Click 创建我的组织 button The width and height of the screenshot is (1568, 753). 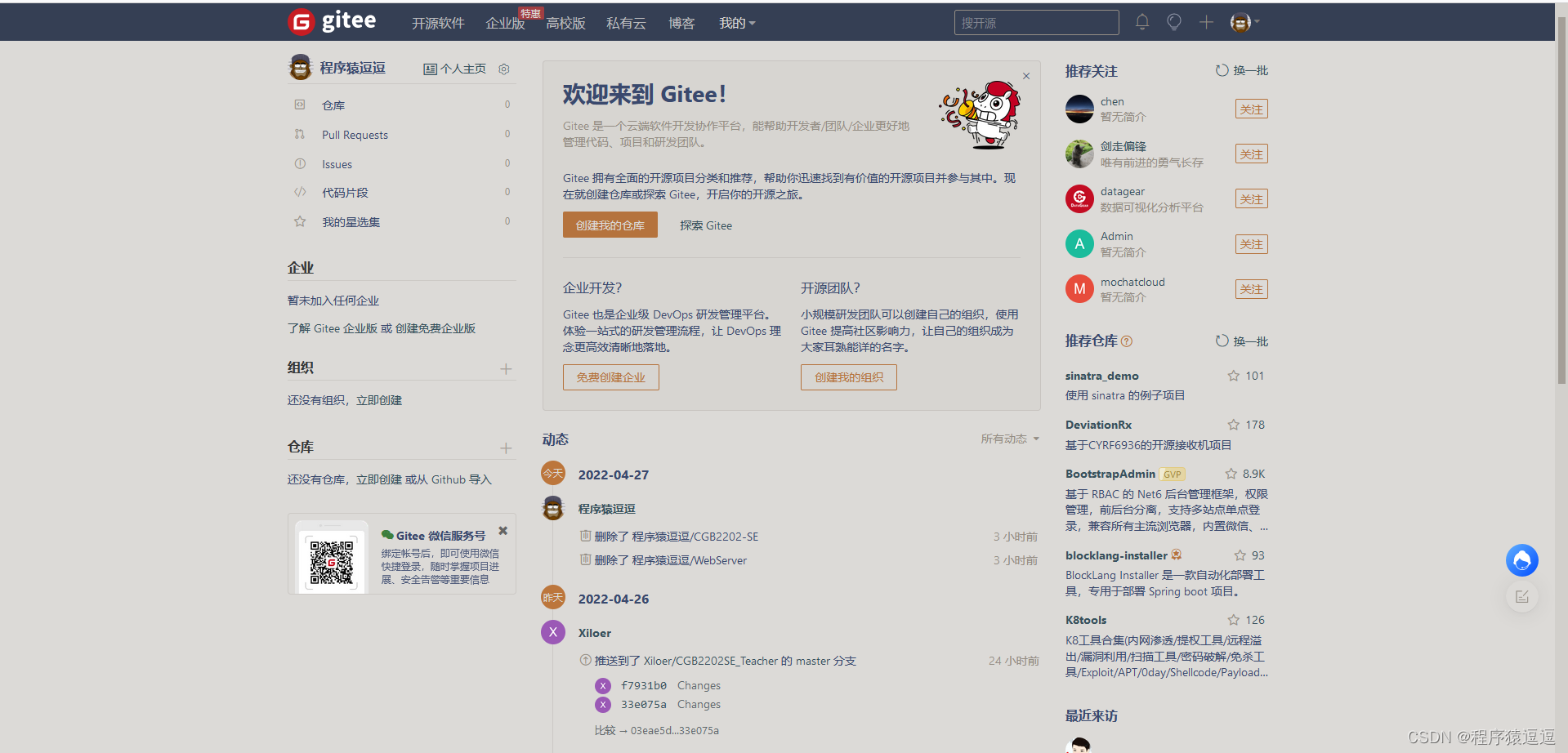[x=849, y=377]
